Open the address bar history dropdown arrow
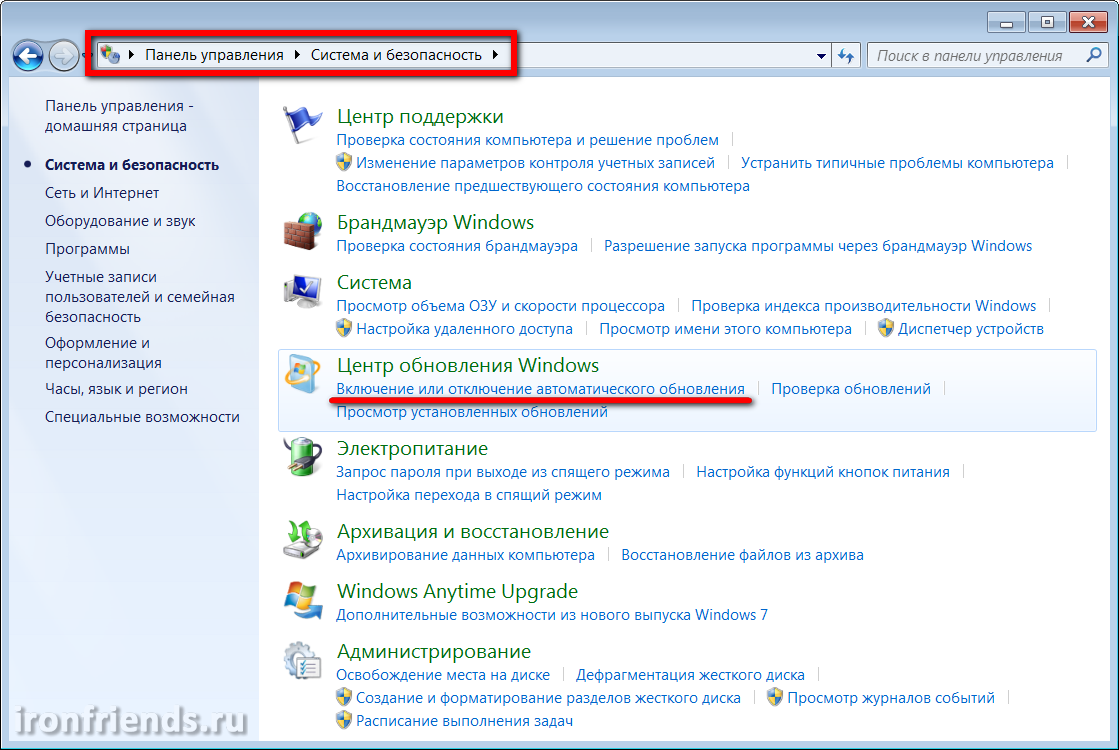1119x750 pixels. point(822,56)
